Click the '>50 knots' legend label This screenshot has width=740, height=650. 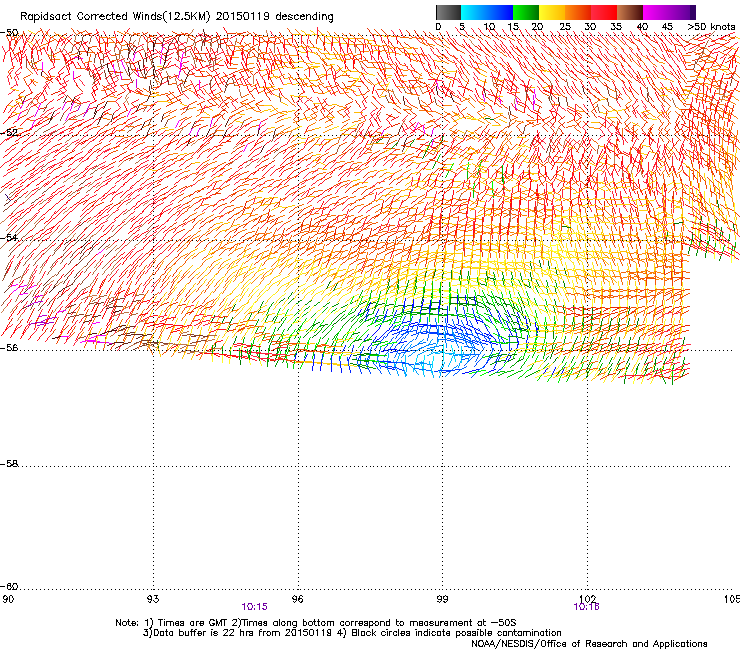coord(711,27)
